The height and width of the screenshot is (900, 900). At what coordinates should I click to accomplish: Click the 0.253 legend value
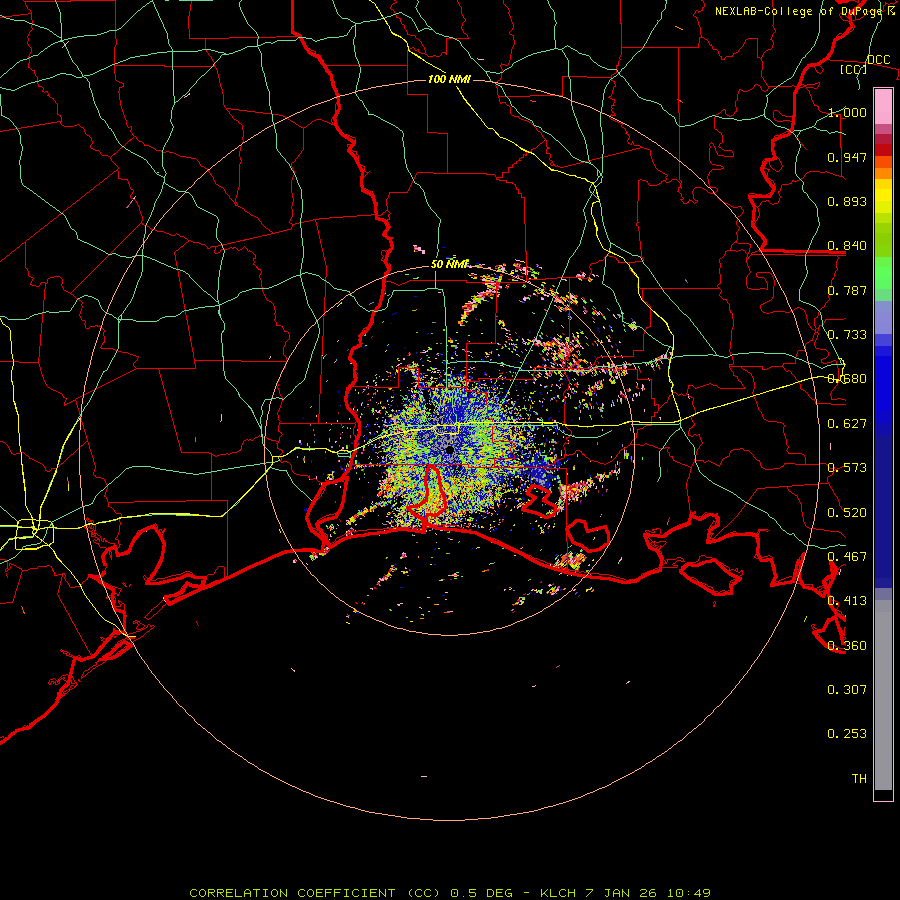(847, 734)
